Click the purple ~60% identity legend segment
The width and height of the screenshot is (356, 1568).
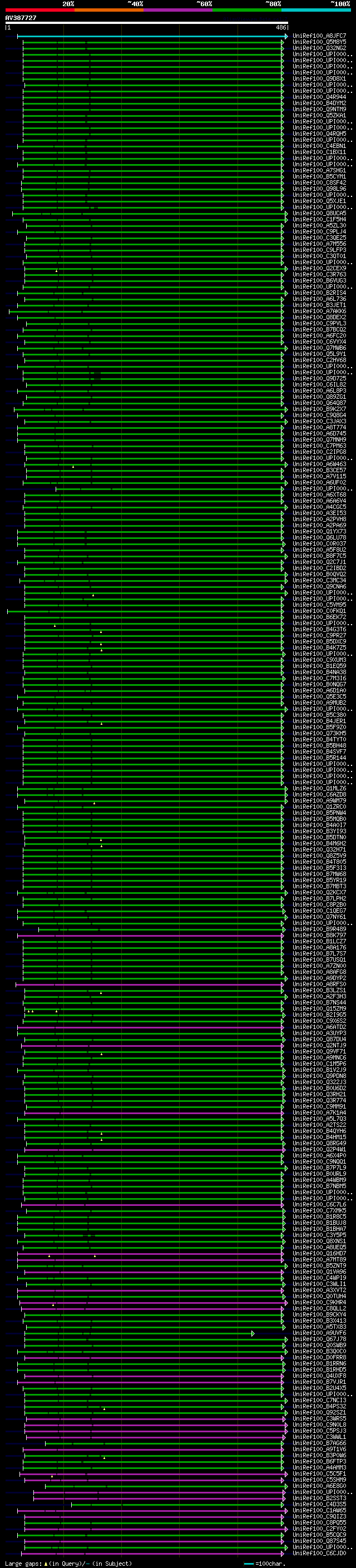coord(179,10)
